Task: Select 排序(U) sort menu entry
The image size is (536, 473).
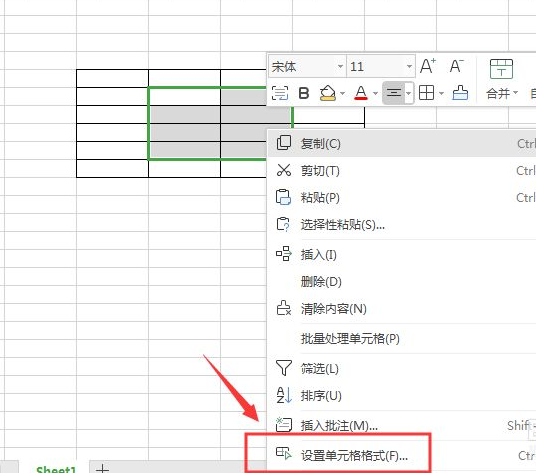Action: tap(401, 396)
